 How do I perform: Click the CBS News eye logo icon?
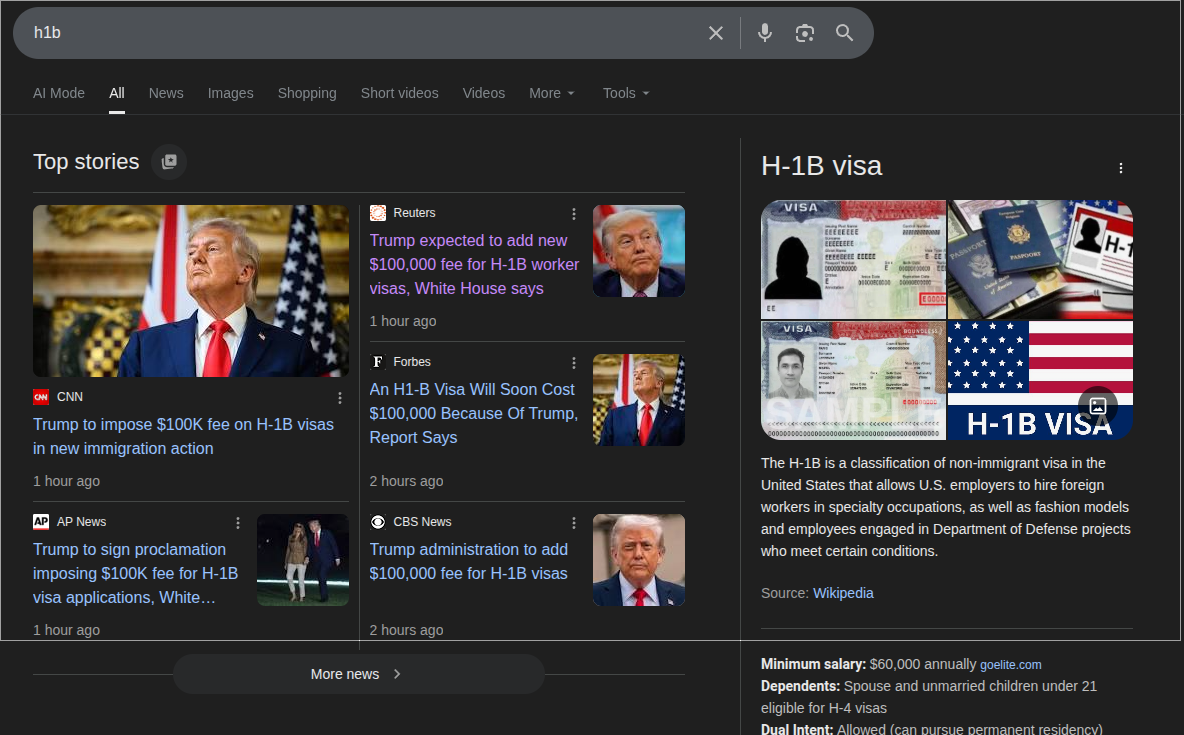(x=378, y=522)
